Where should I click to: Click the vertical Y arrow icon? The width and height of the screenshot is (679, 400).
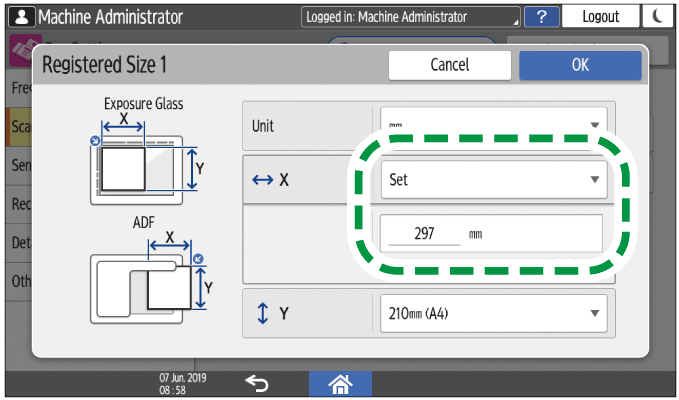point(262,313)
